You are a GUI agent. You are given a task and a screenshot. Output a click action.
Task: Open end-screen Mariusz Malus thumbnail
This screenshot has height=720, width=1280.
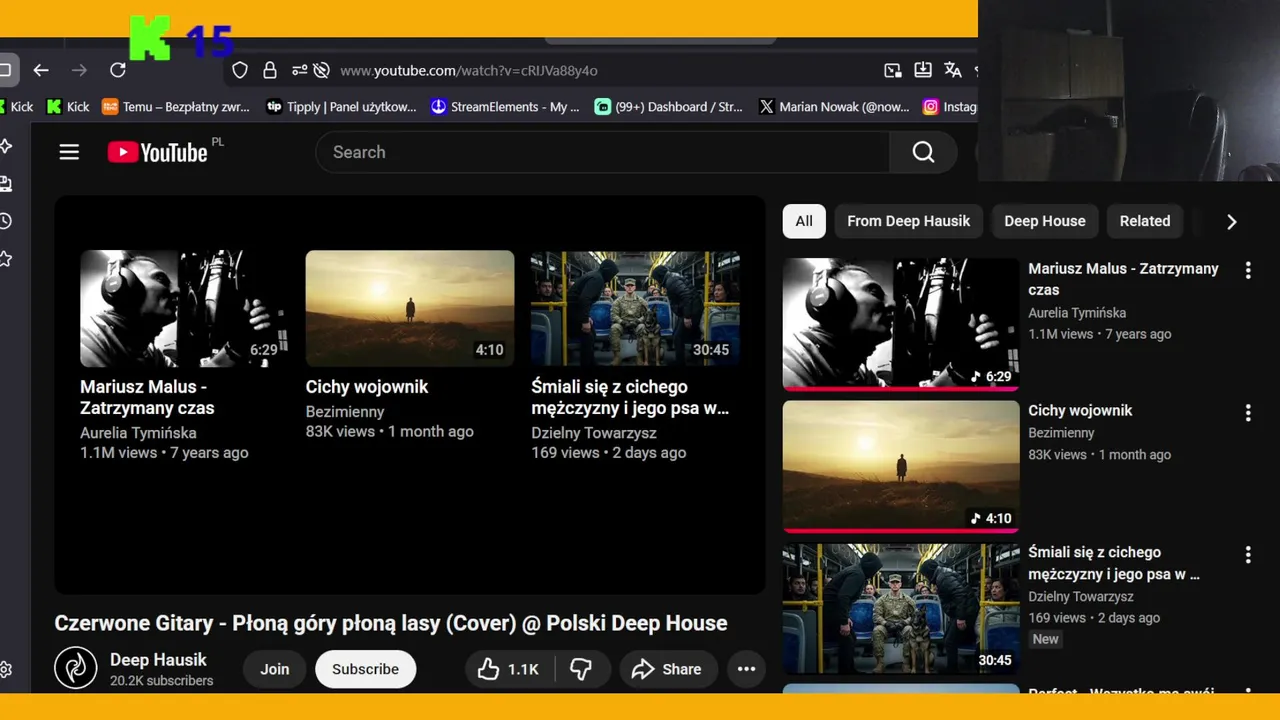[184, 308]
